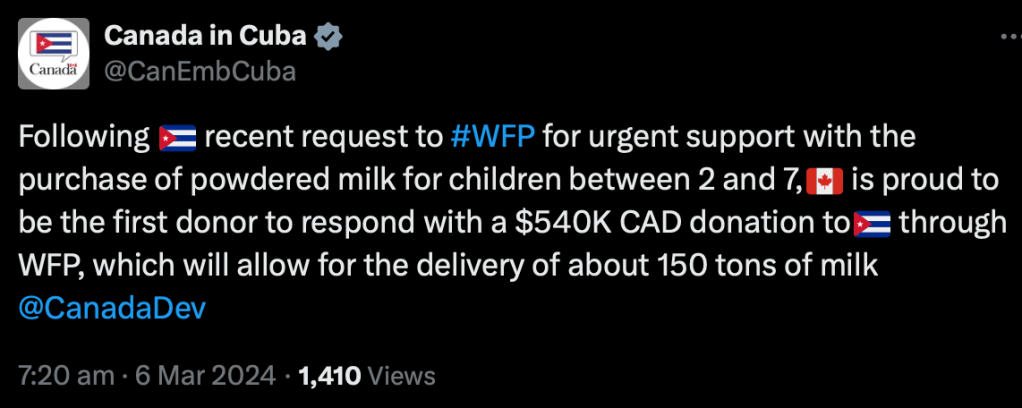Click the grey verified badge icon

[x=329, y=38]
